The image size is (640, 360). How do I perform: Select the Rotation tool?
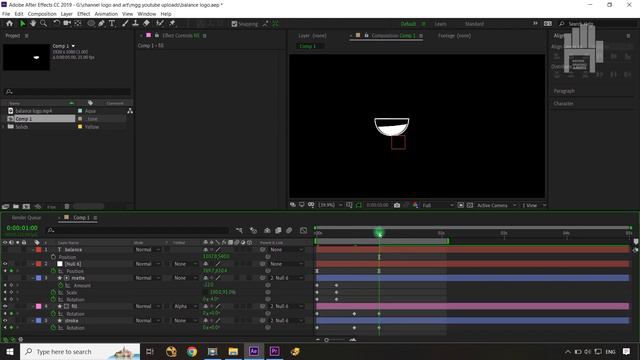point(56,24)
